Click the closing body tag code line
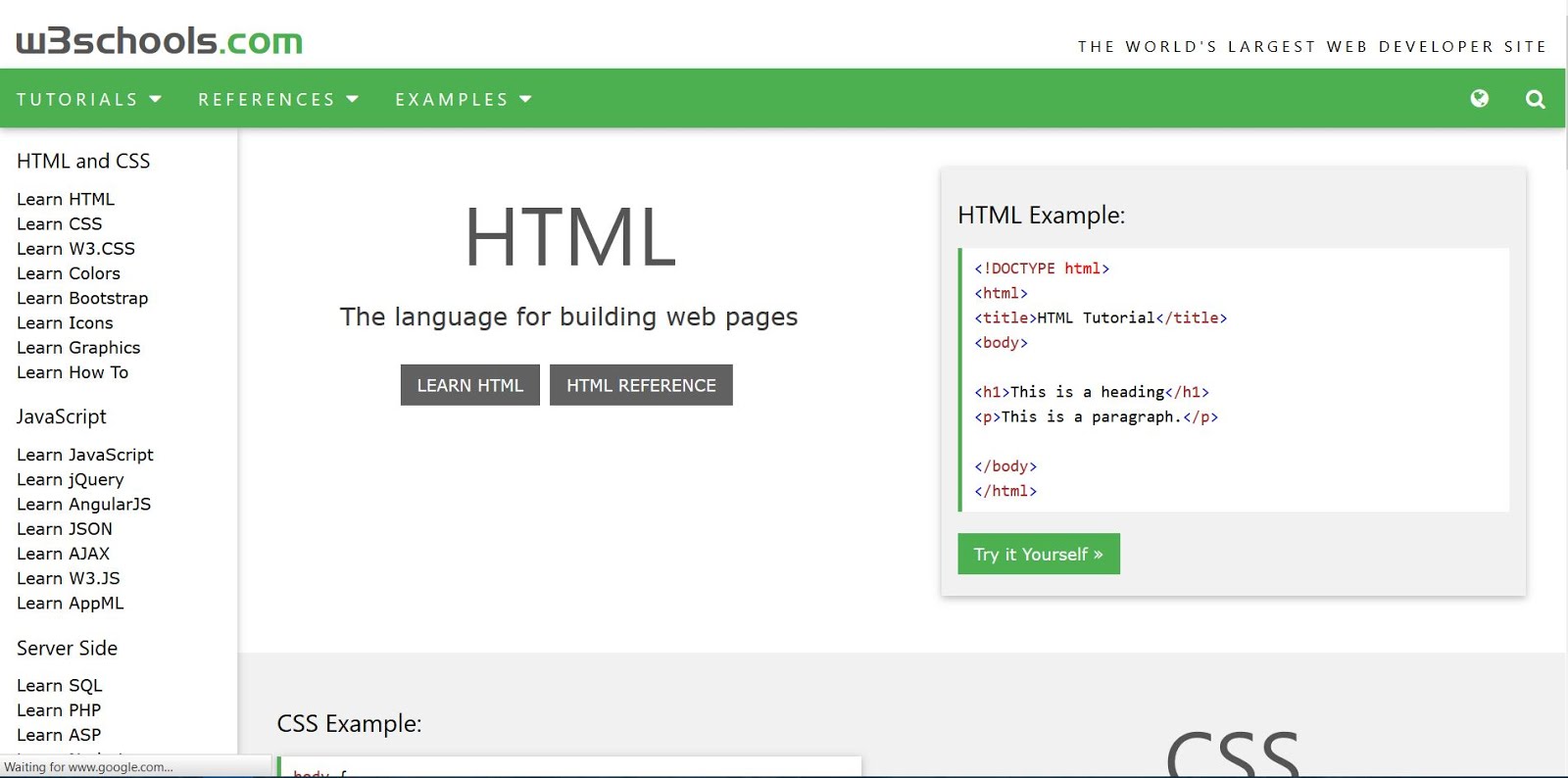 tap(1005, 466)
